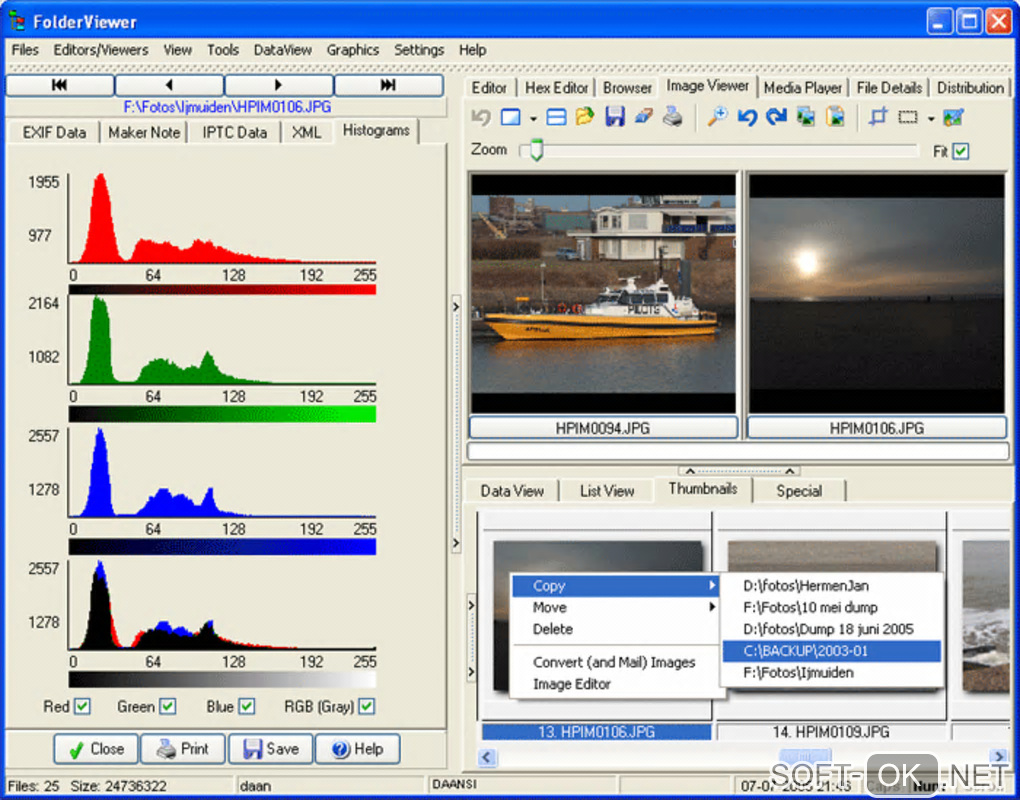Switch to the EXIF Data tab
This screenshot has height=800, width=1020.
[x=54, y=132]
